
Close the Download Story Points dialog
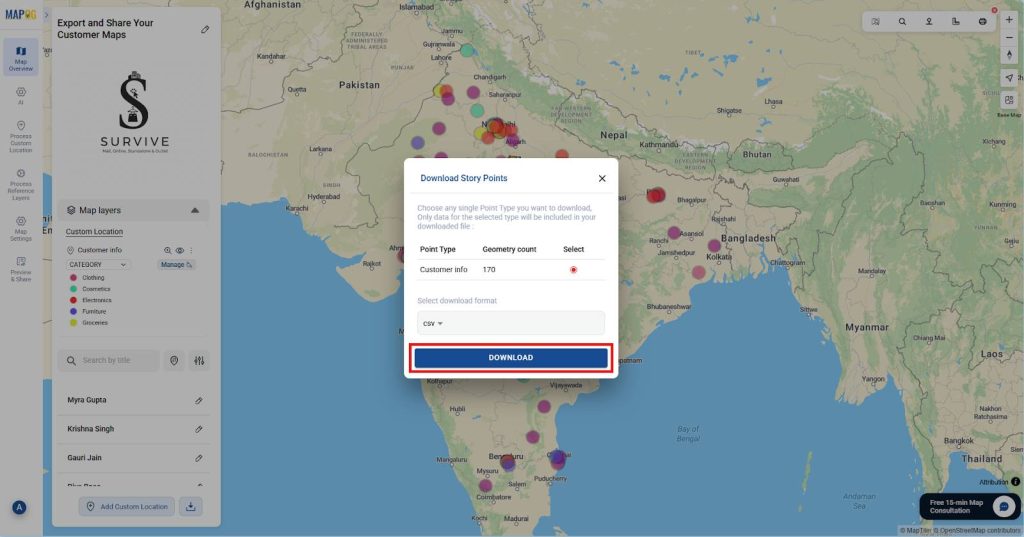602,178
